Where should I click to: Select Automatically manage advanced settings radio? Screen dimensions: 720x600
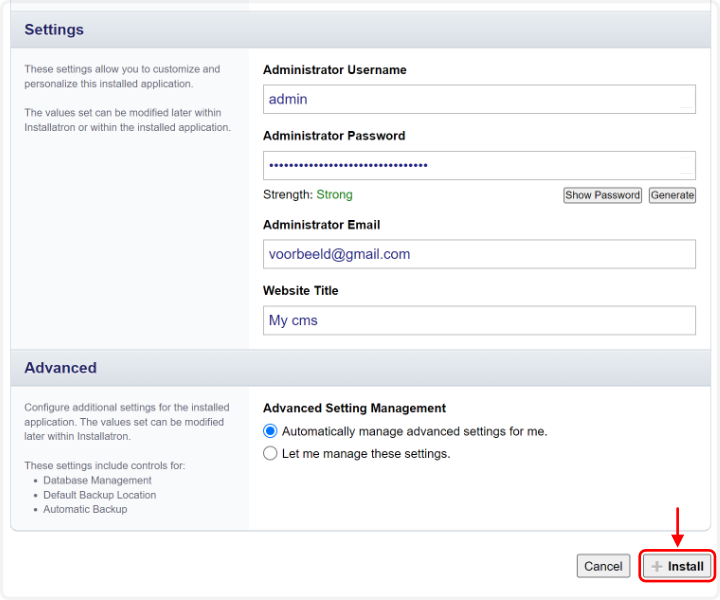click(x=270, y=431)
